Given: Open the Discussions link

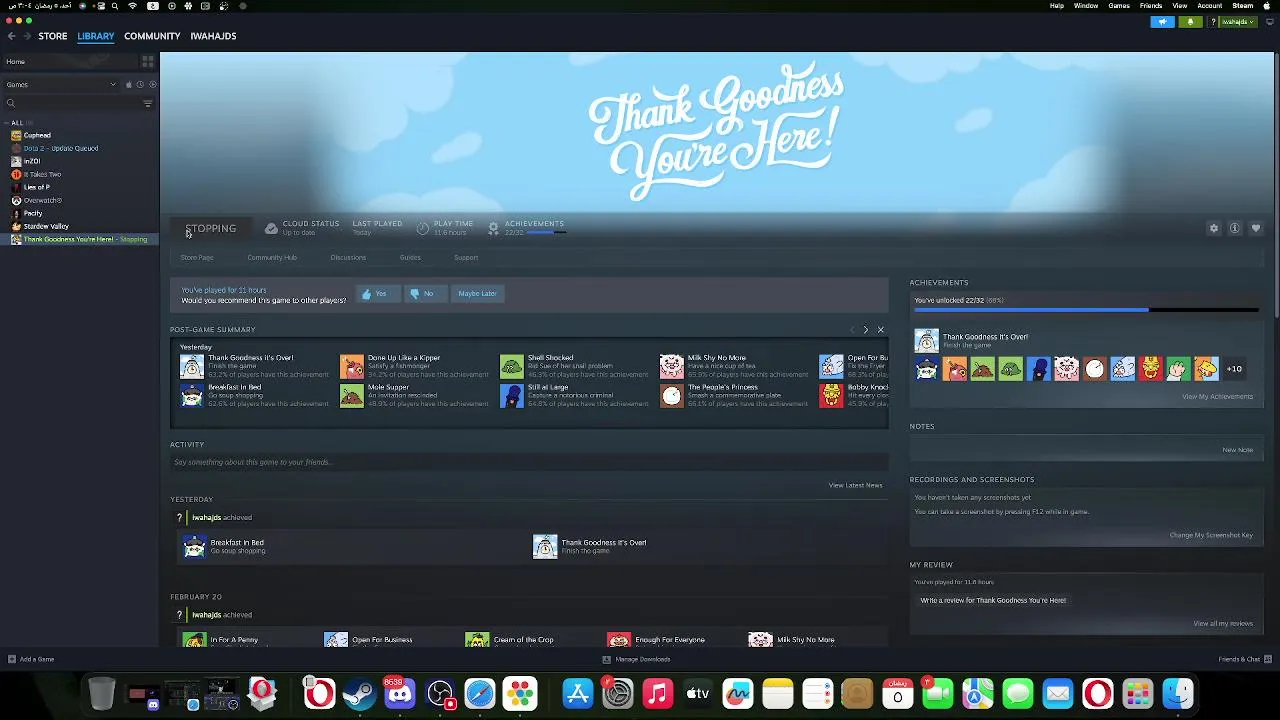Looking at the screenshot, I should 348,257.
